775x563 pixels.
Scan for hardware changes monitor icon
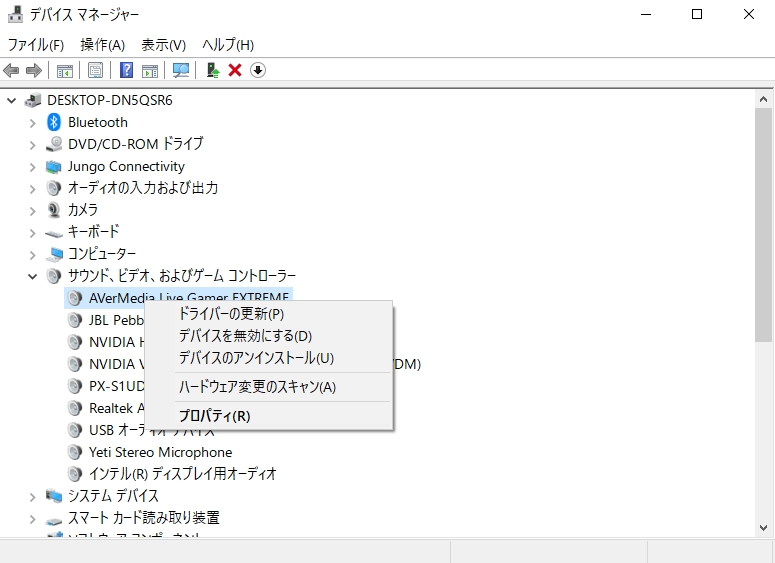click(x=180, y=70)
